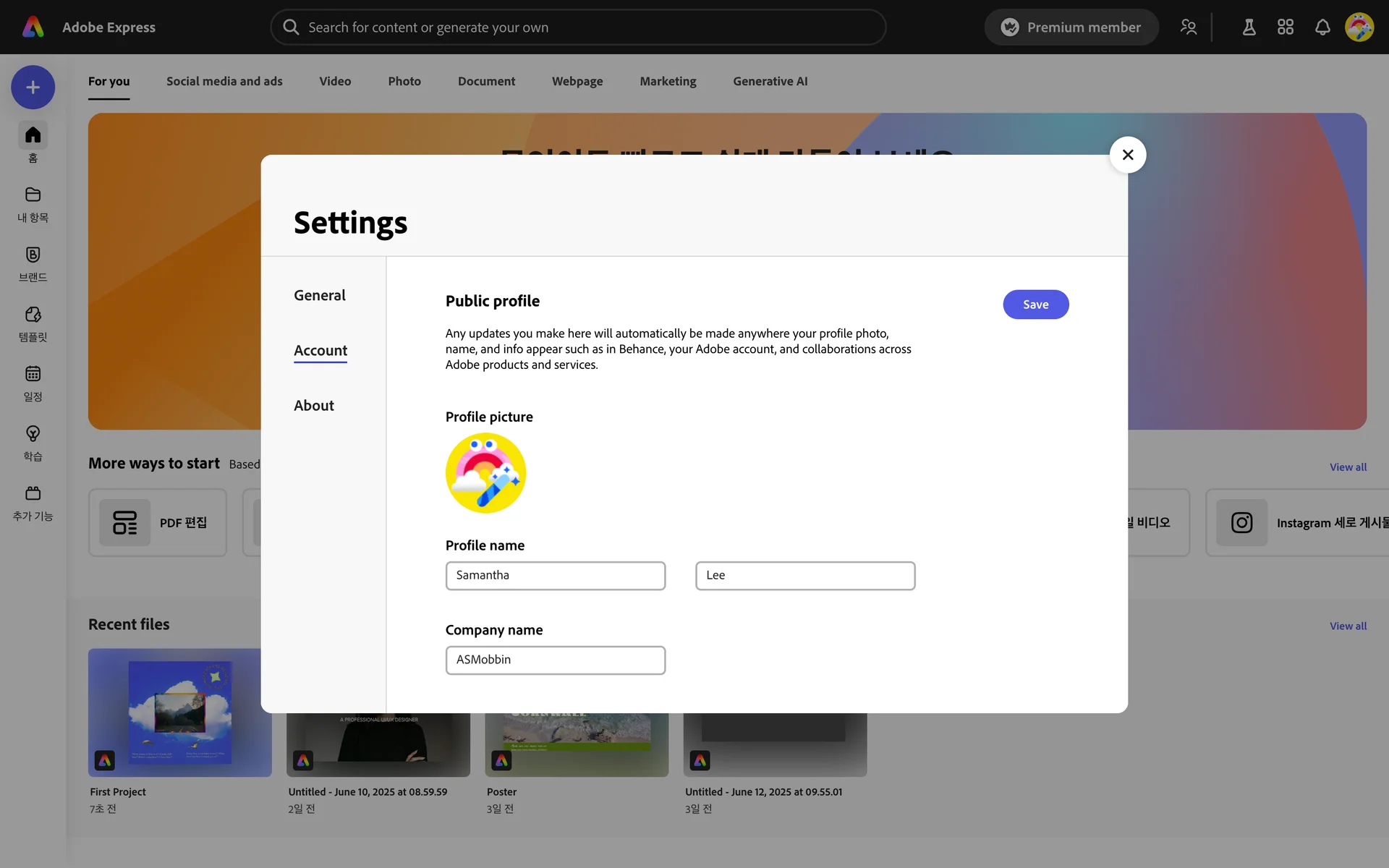Click the profile picture in settings
Viewport: 1389px width, 868px height.
click(x=485, y=473)
